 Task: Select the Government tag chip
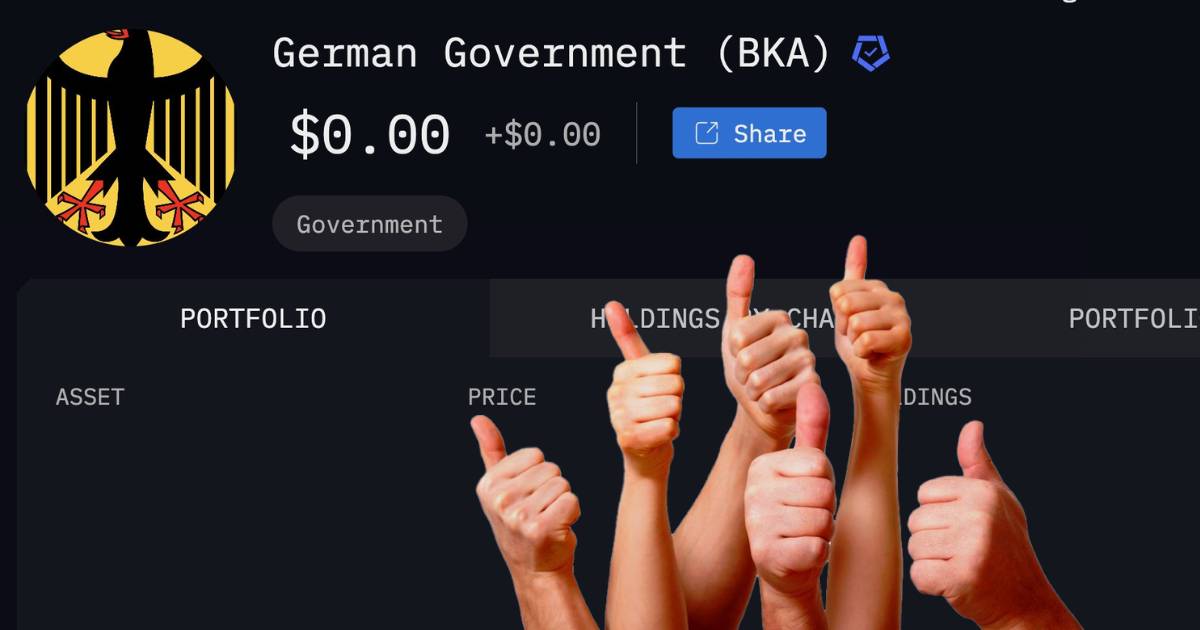(369, 224)
